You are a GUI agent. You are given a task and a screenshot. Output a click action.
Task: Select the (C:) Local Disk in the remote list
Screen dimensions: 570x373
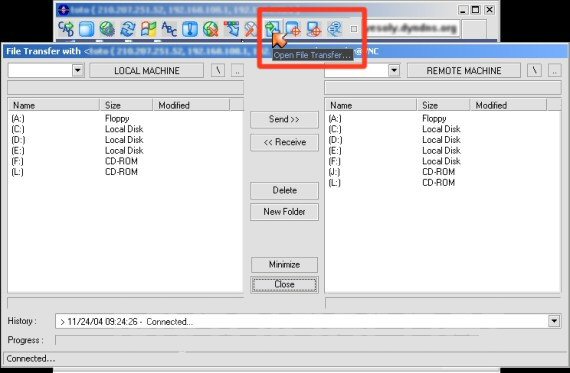point(394,129)
